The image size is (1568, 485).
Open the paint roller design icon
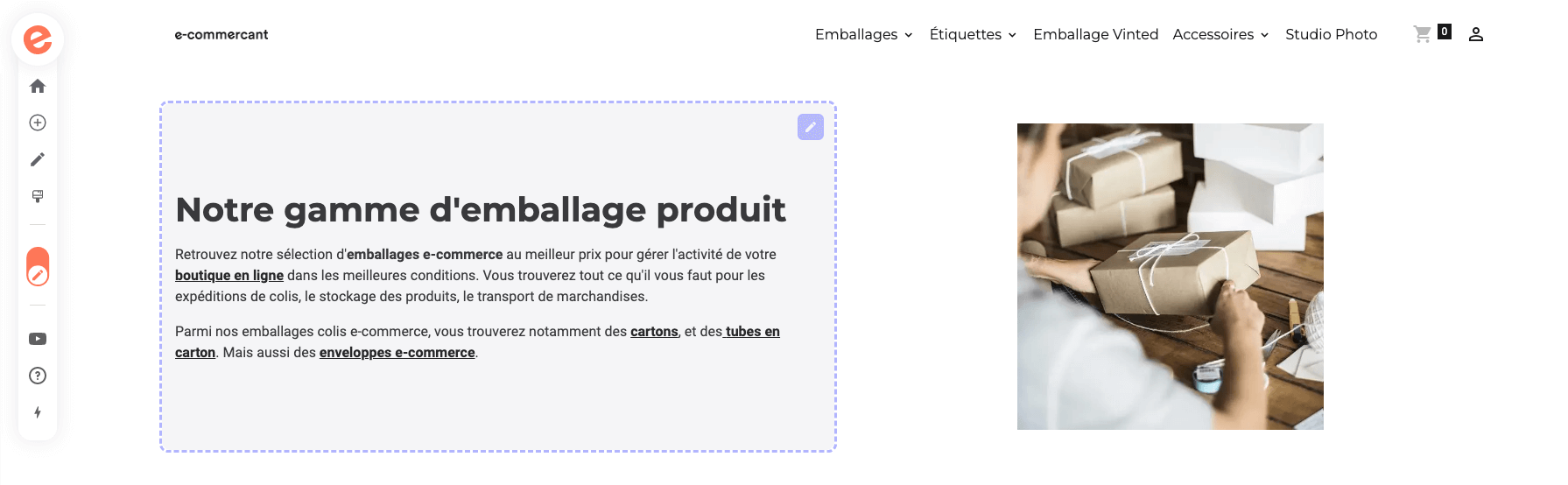[x=38, y=196]
